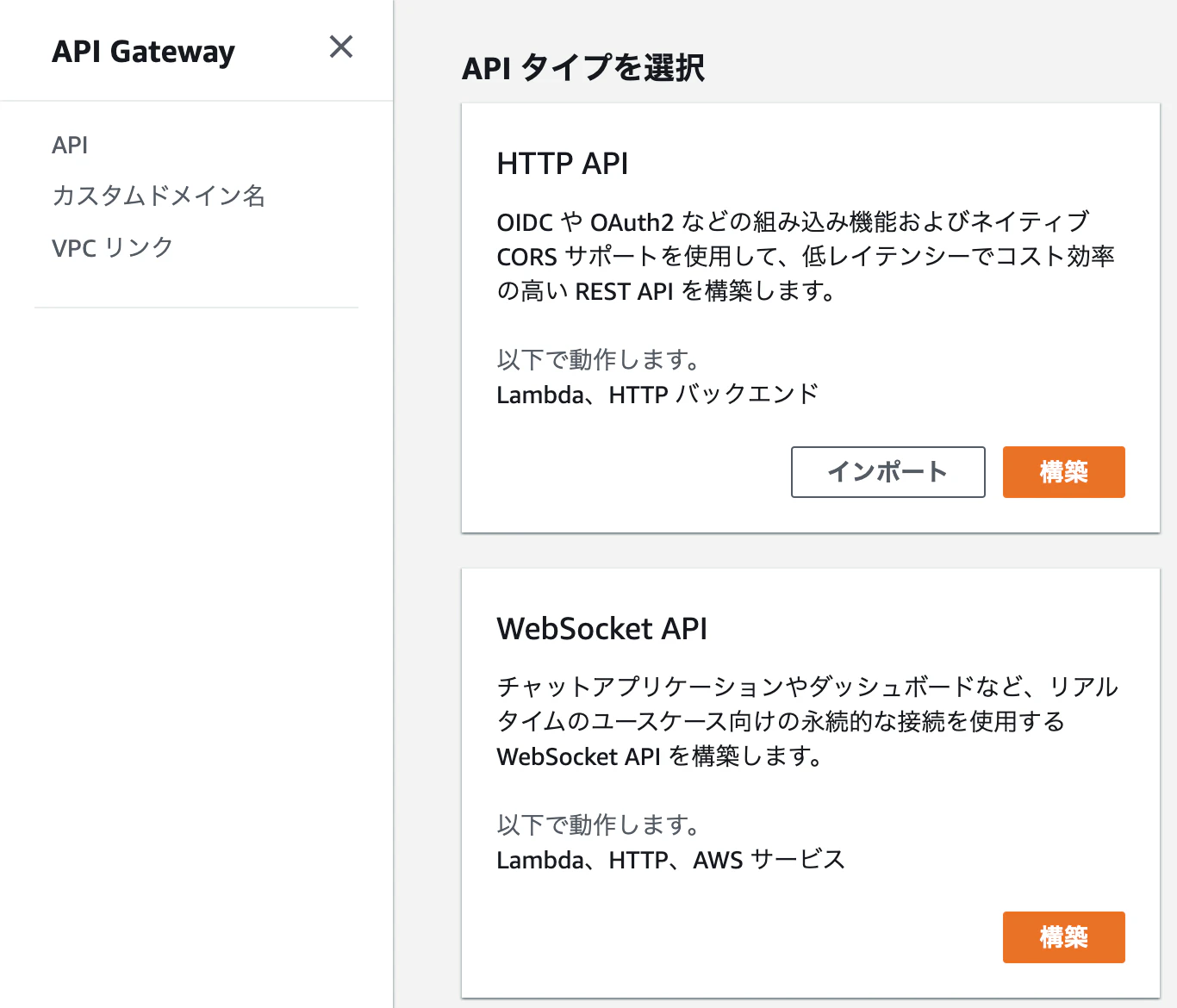This screenshot has width=1177, height=1008.
Task: Click the WebSocket API description paragraph
Action: tap(807, 722)
